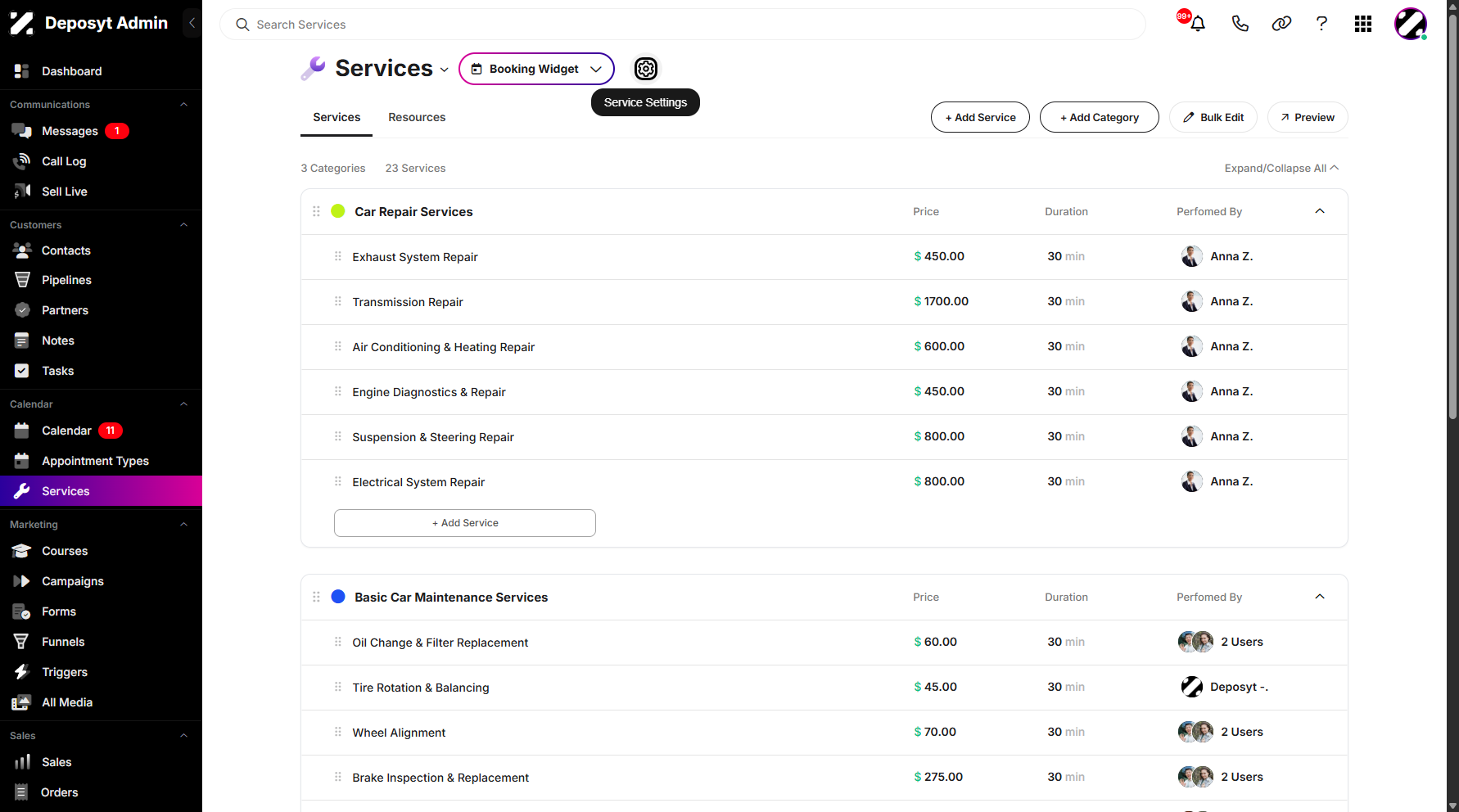Open the Exhaust System Repair service row

824,257
